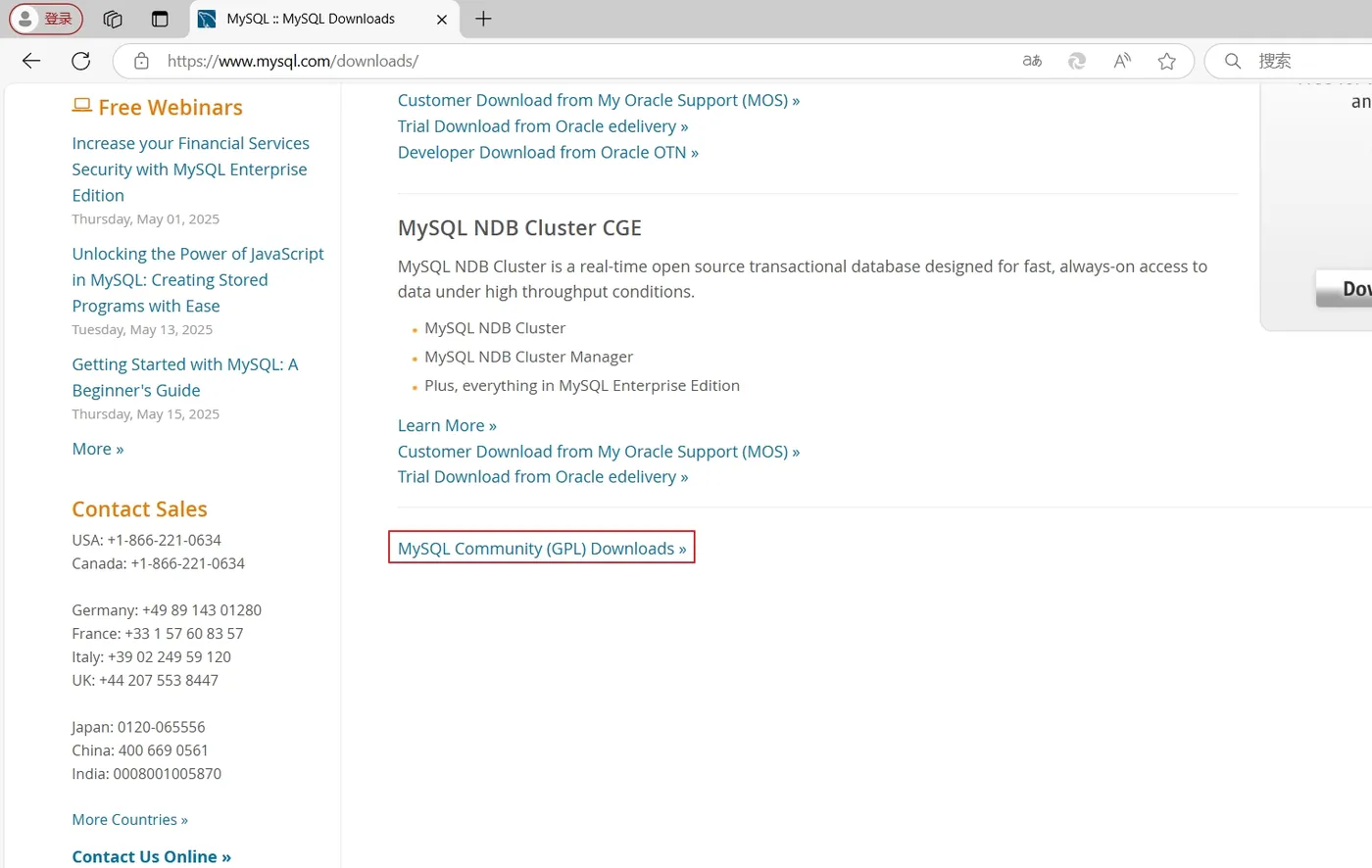Viewport: 1372px width, 868px height.
Task: Open NDB Cluster Learn More link
Action: point(447,425)
